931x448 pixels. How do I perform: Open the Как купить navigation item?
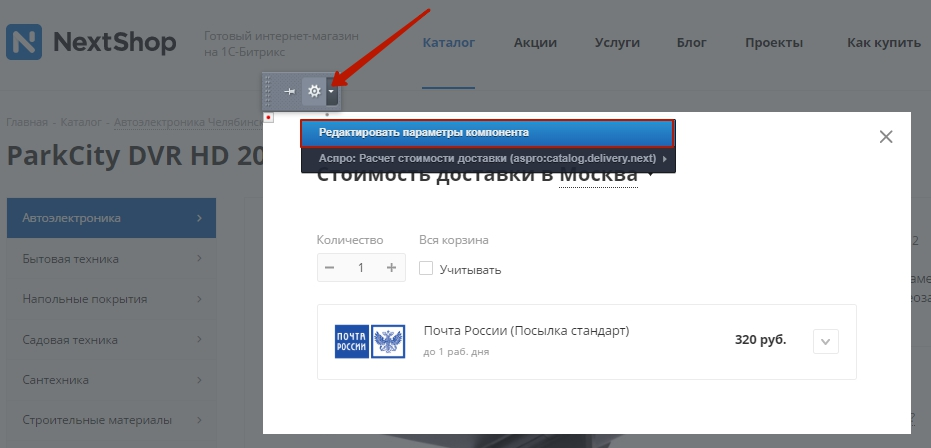[884, 43]
